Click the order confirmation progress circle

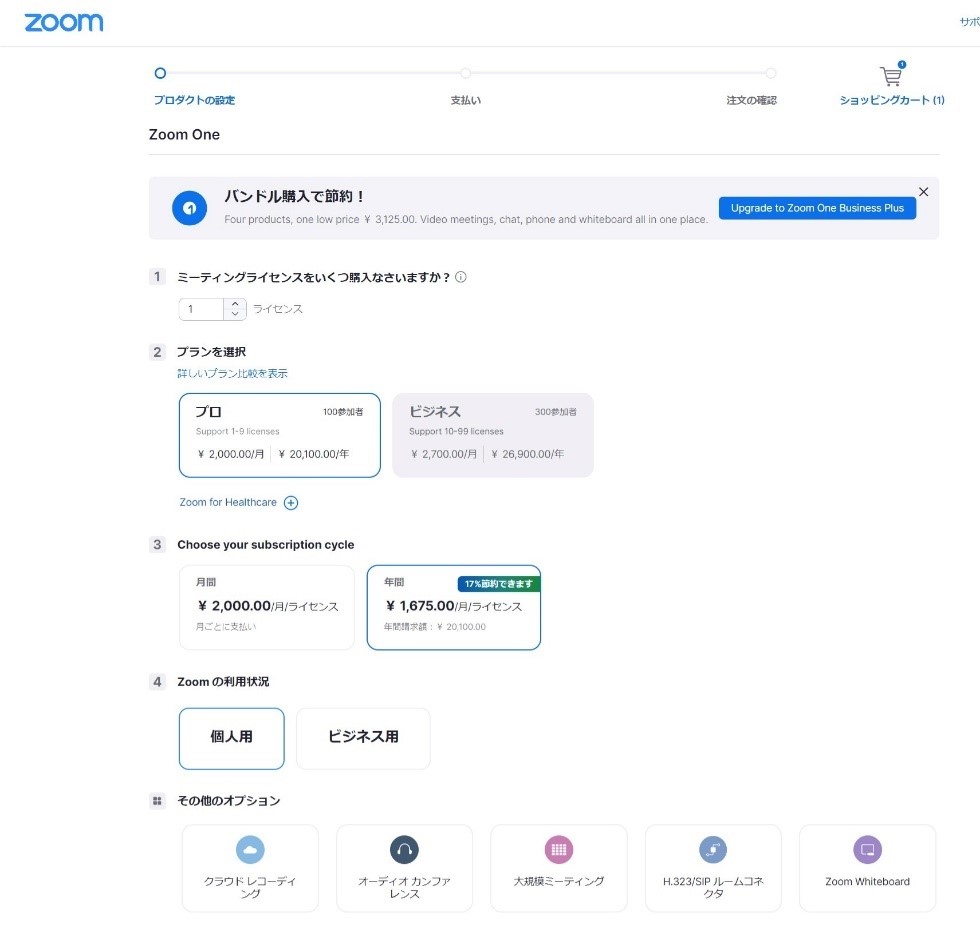click(771, 73)
